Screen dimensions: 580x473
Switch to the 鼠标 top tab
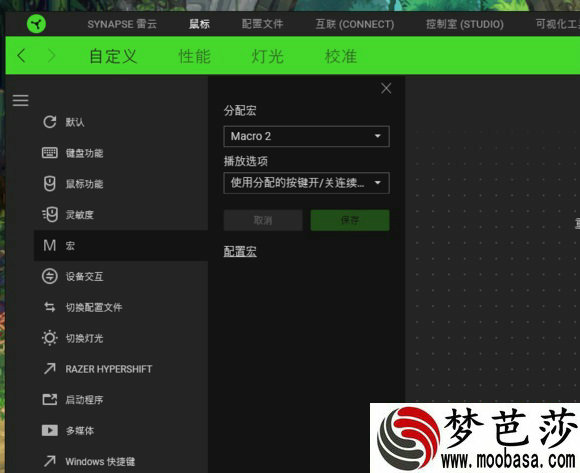point(199,24)
